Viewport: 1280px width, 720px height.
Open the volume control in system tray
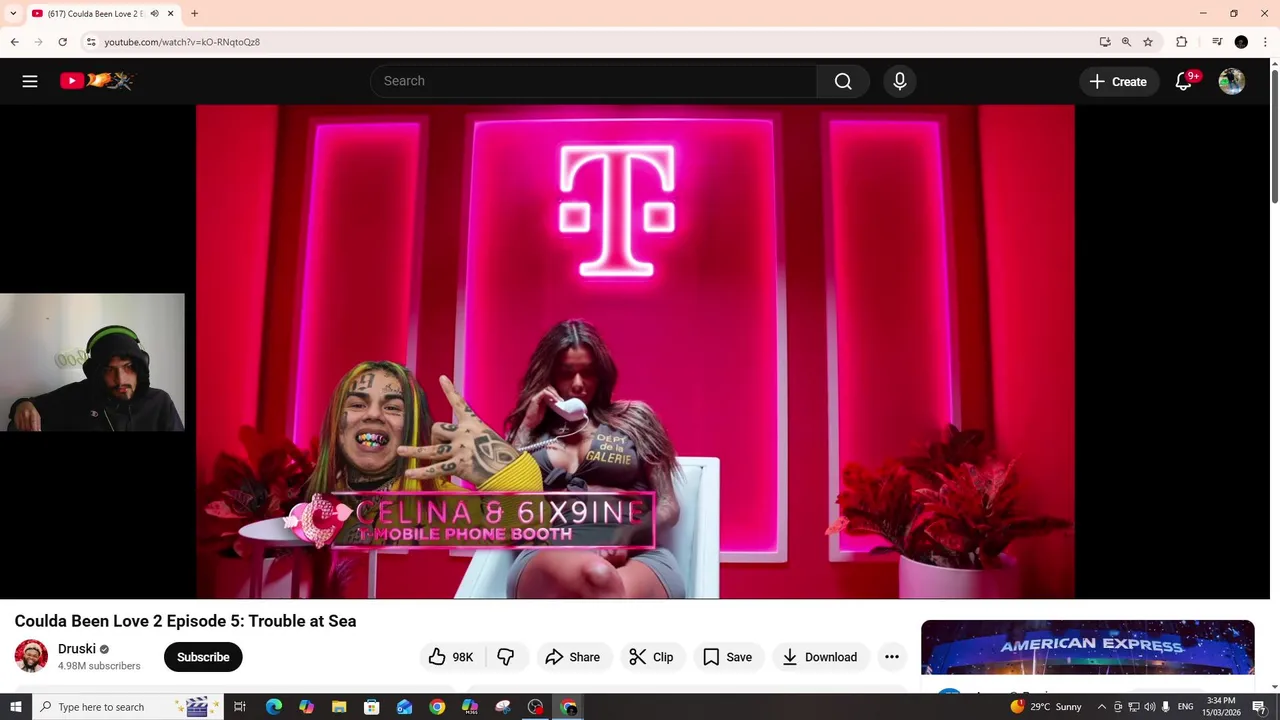pyautogui.click(x=1149, y=707)
